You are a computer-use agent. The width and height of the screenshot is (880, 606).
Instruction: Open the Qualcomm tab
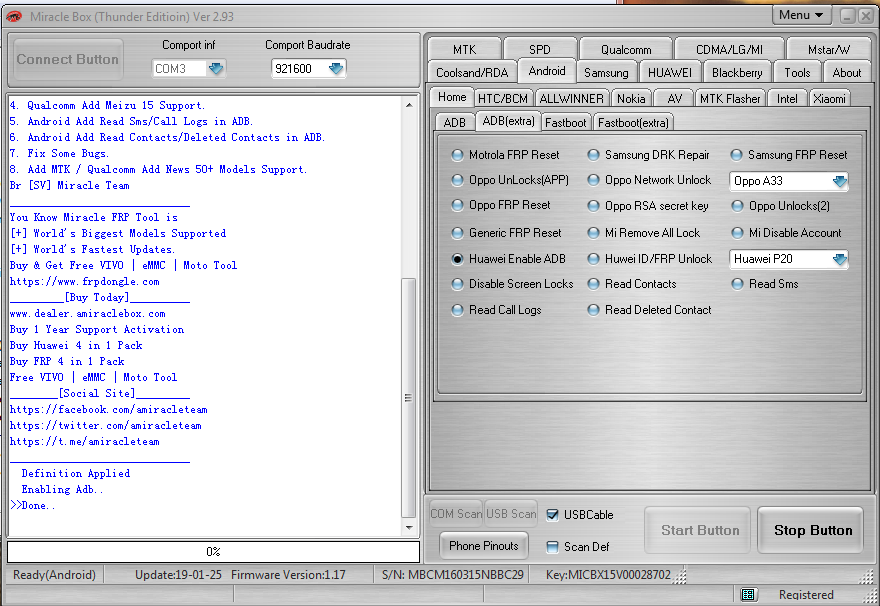click(x=626, y=49)
